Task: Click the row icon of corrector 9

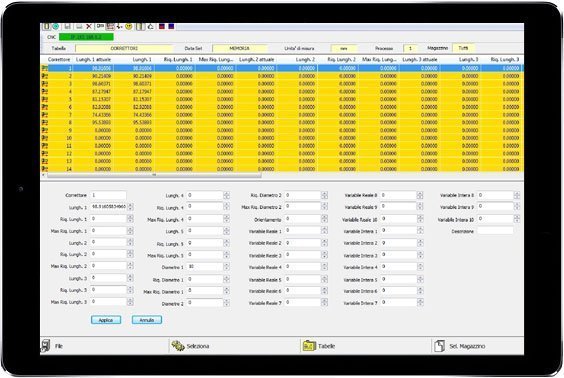Action: (45, 130)
